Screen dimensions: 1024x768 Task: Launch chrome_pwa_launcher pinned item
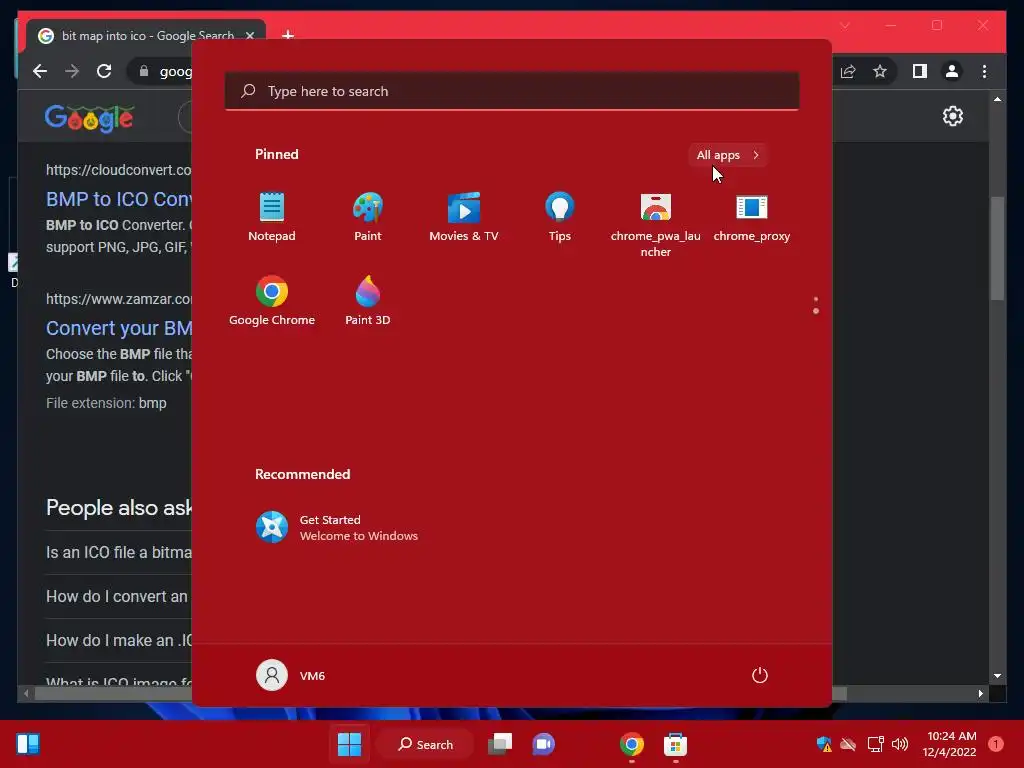656,224
